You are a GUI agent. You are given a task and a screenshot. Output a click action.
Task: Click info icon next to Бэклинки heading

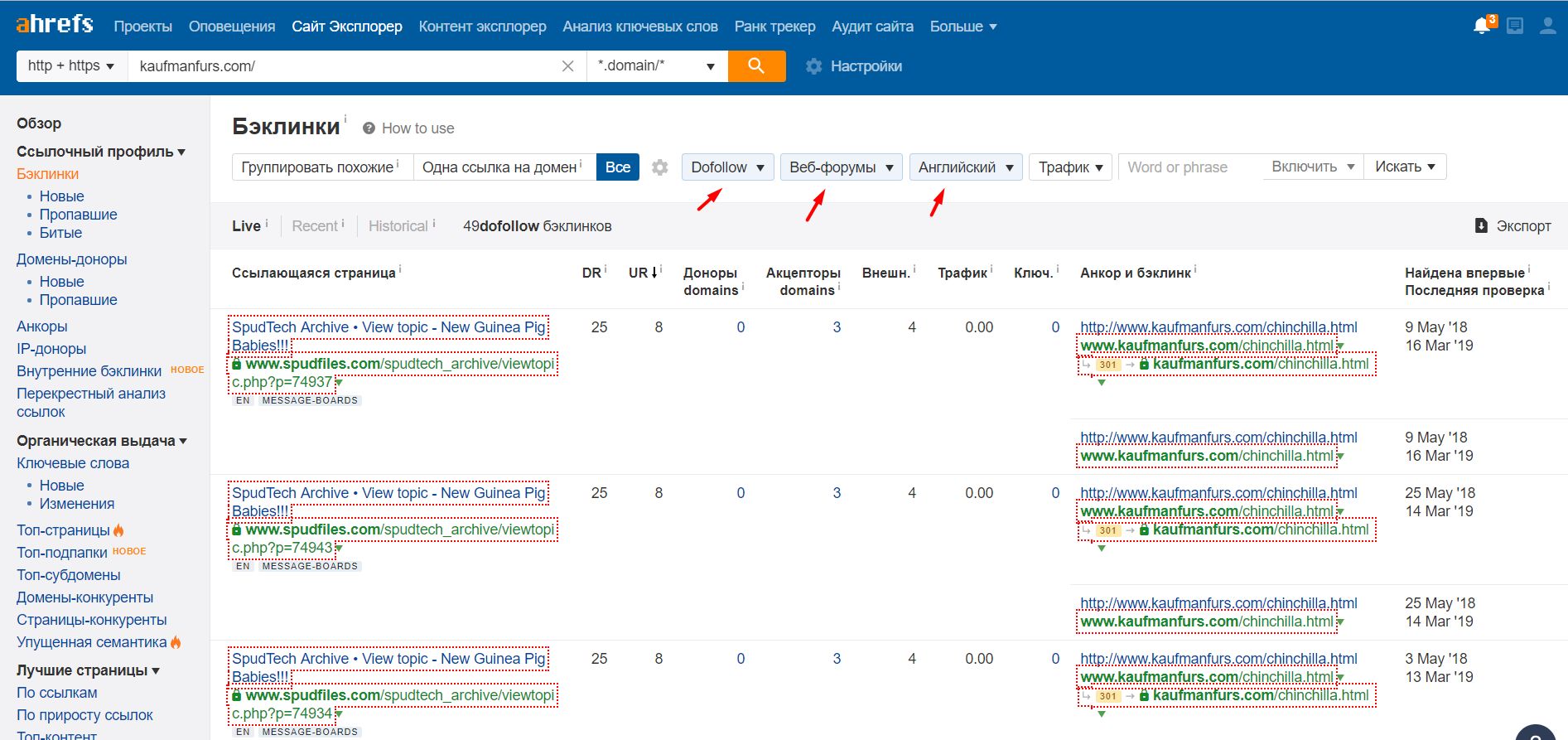point(345,118)
